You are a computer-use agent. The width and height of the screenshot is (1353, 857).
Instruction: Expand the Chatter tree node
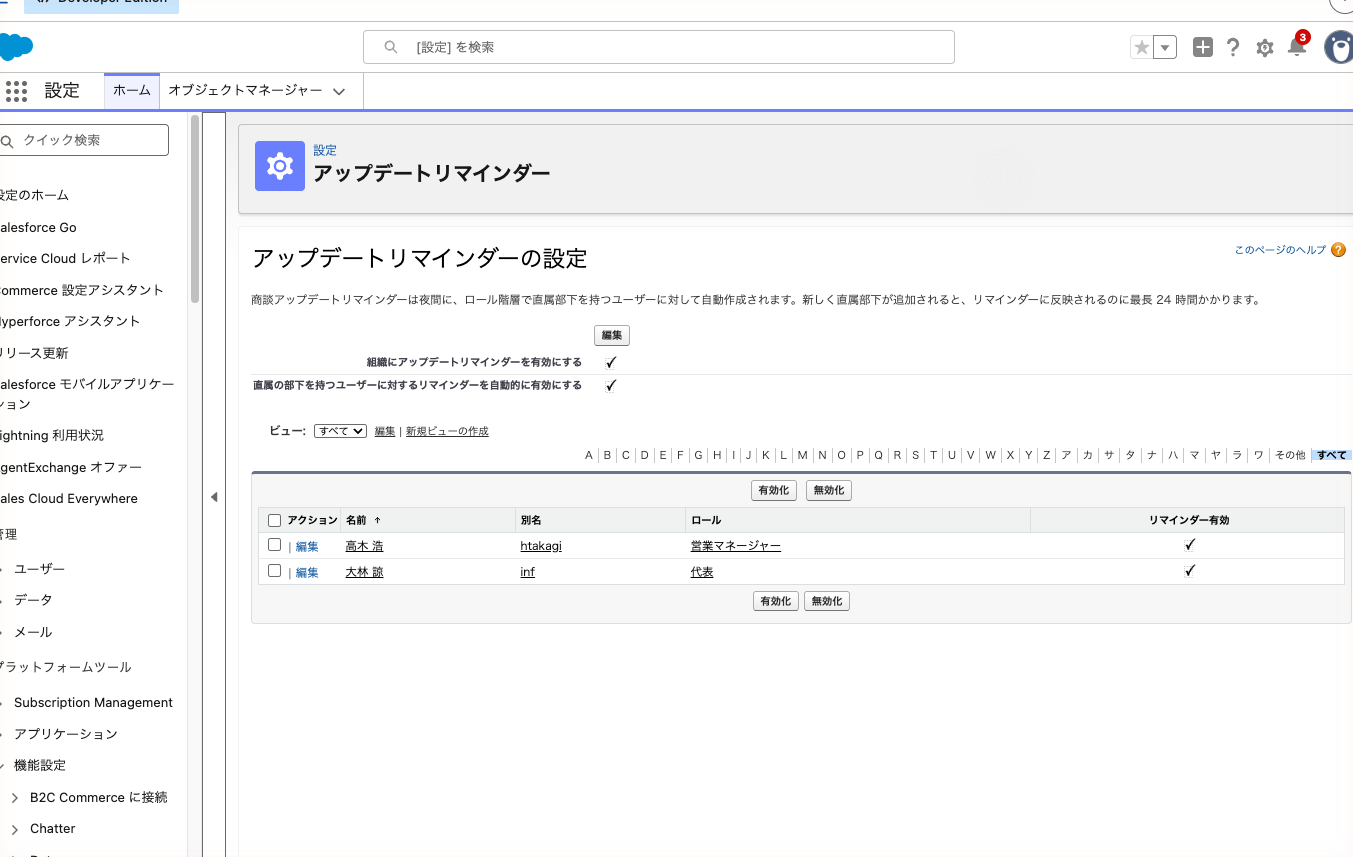15,829
